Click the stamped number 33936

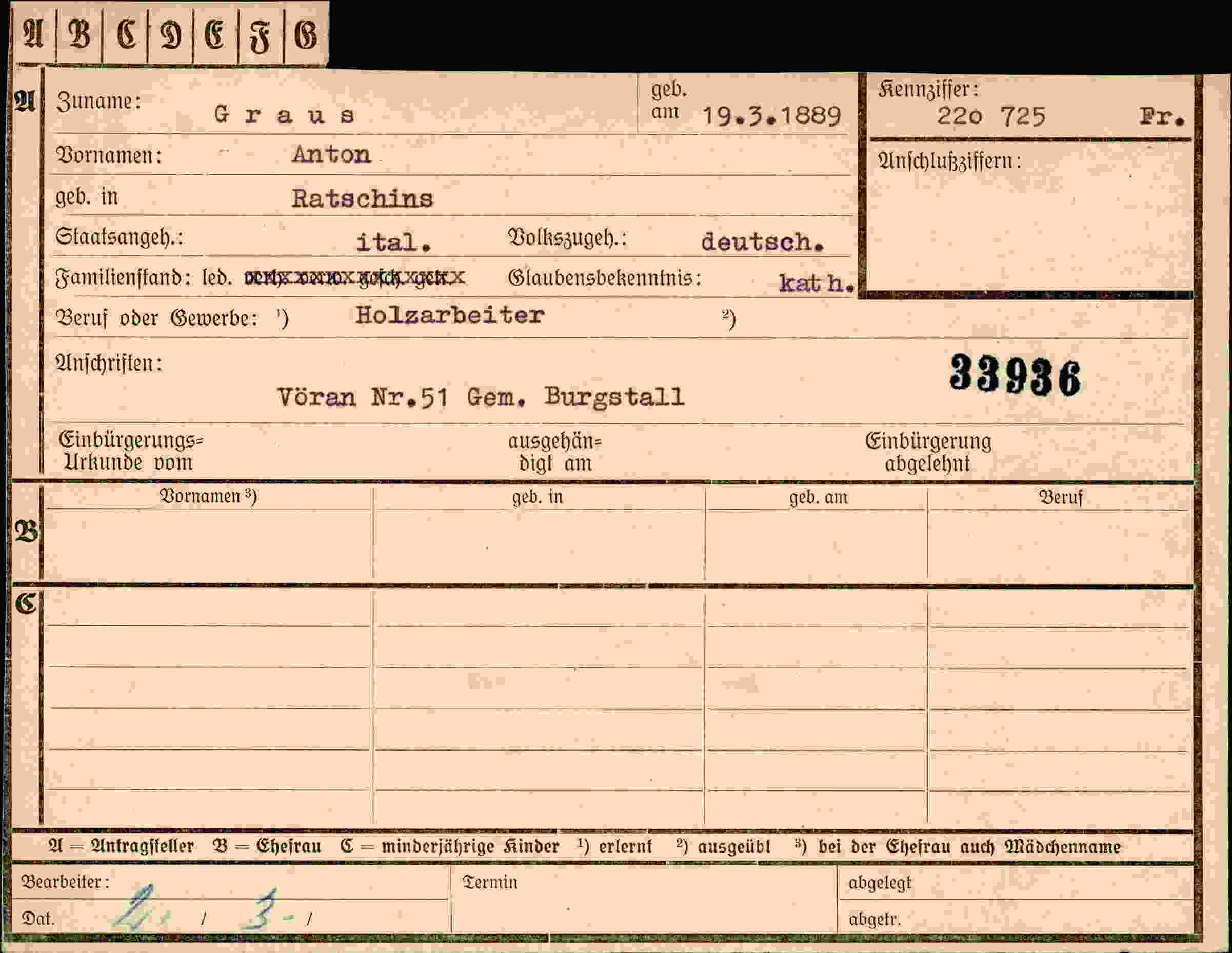tap(1015, 375)
